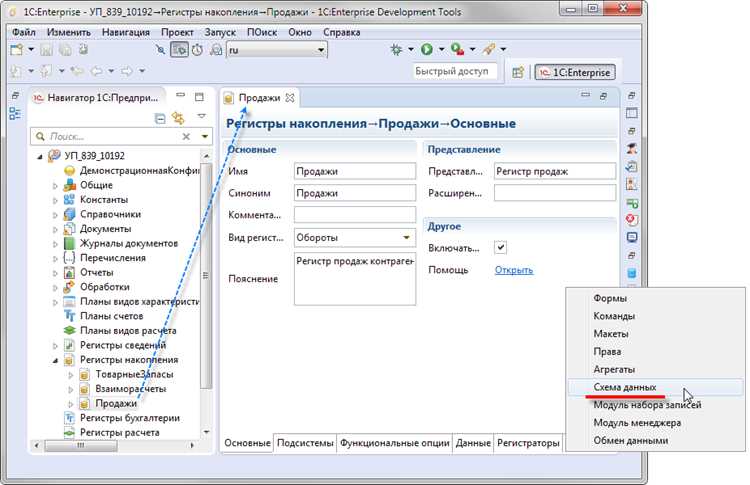
Task: Switch to the Функциональные опции tab
Action: (395, 443)
